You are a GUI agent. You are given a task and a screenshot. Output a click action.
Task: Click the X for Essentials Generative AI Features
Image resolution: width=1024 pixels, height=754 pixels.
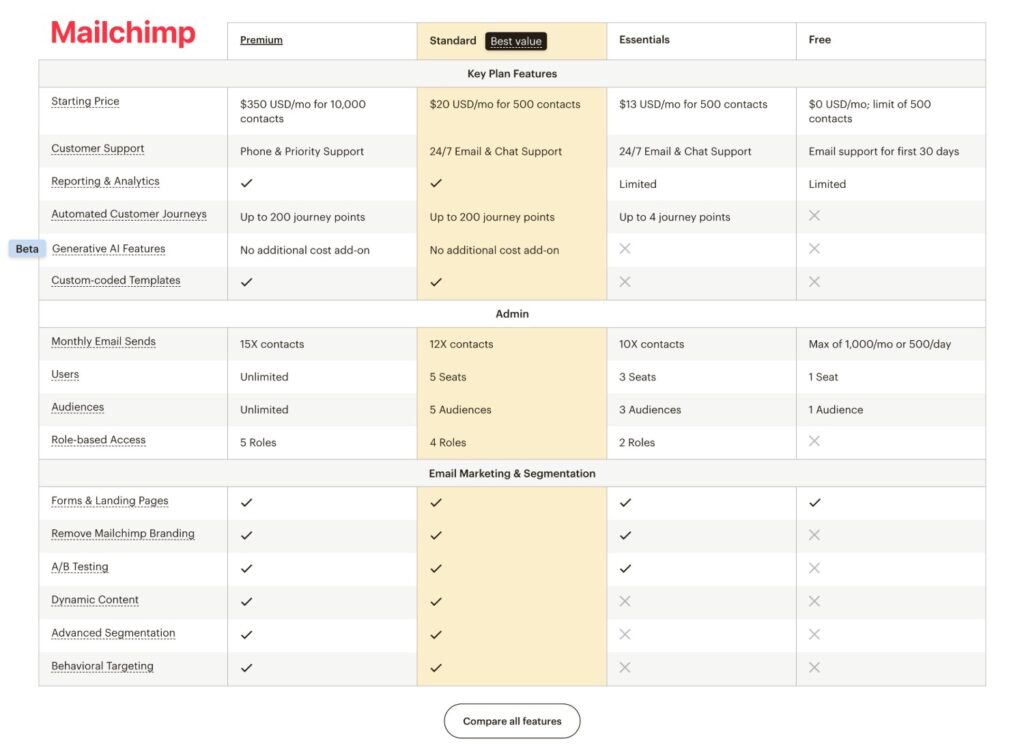pyautogui.click(x=624, y=249)
